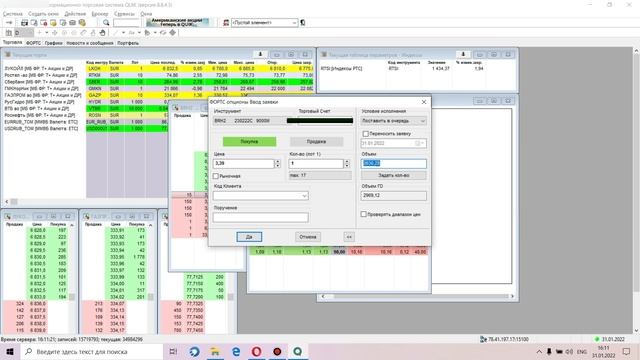Click the icon right of the Пустой элемент dropdown
Viewport: 640px width, 360px height.
303,23
